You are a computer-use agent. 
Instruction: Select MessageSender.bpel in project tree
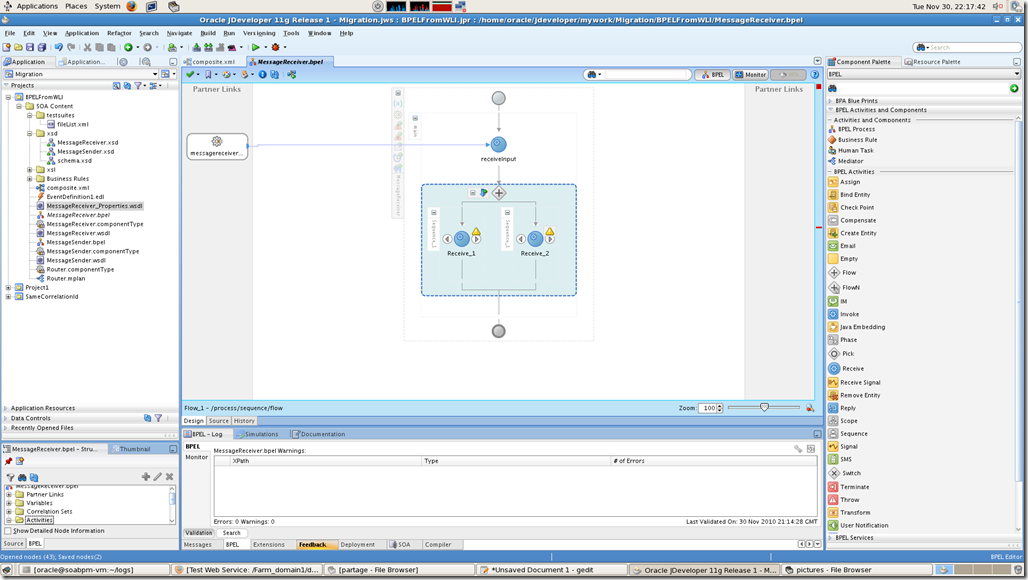tap(75, 242)
